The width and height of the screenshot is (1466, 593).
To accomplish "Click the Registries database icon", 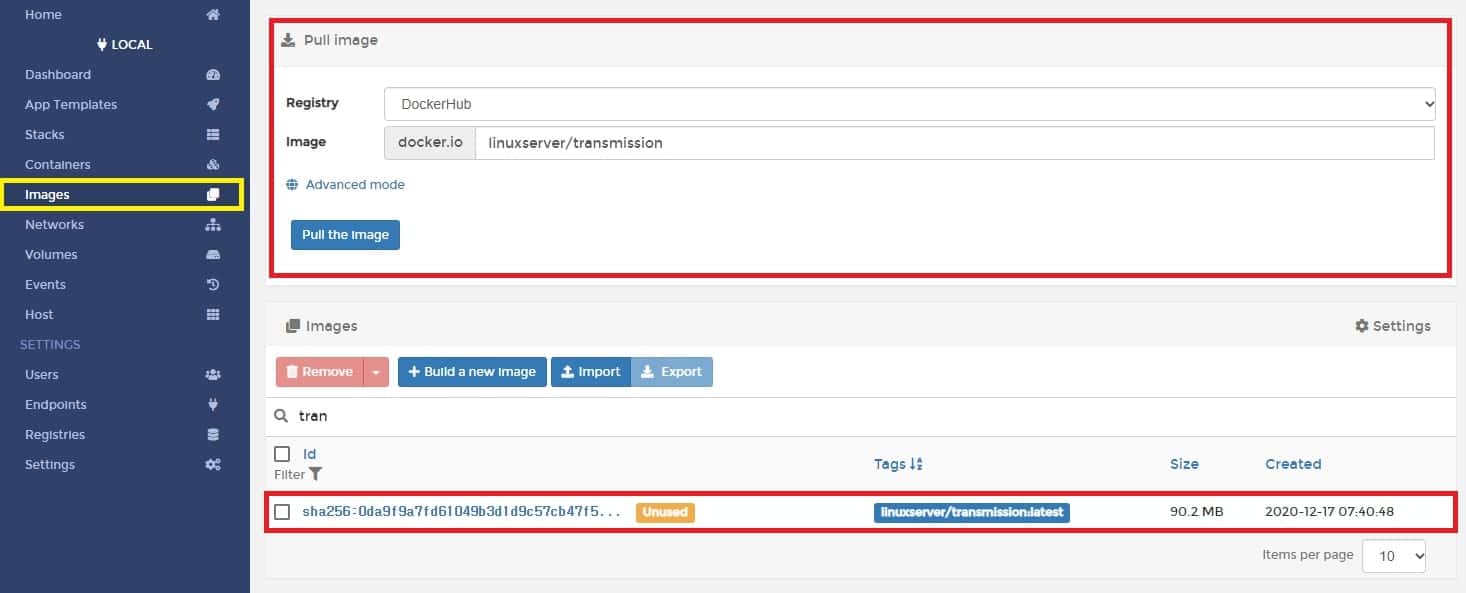I will pos(212,435).
